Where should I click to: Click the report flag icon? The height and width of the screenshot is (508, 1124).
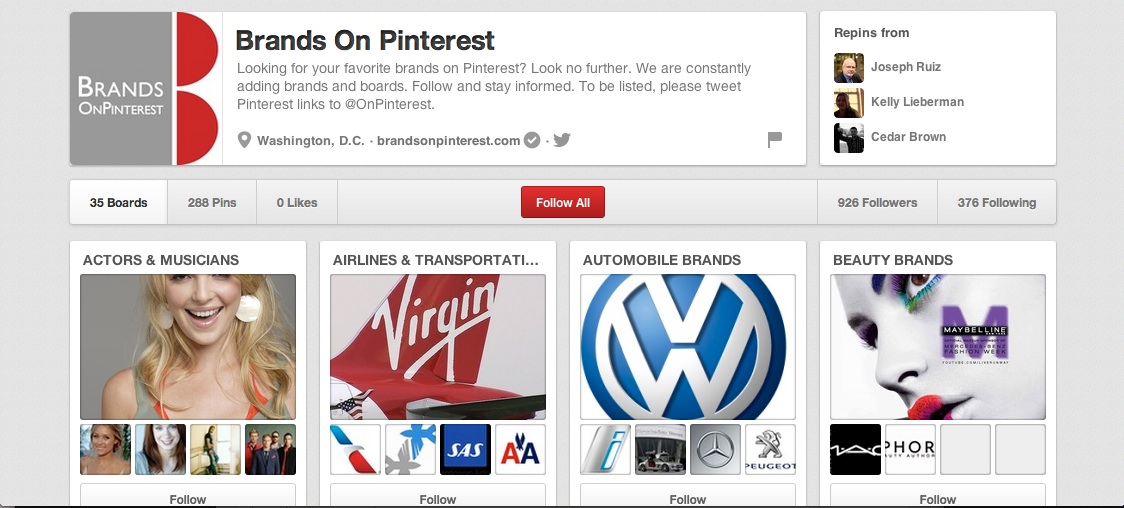coord(774,140)
